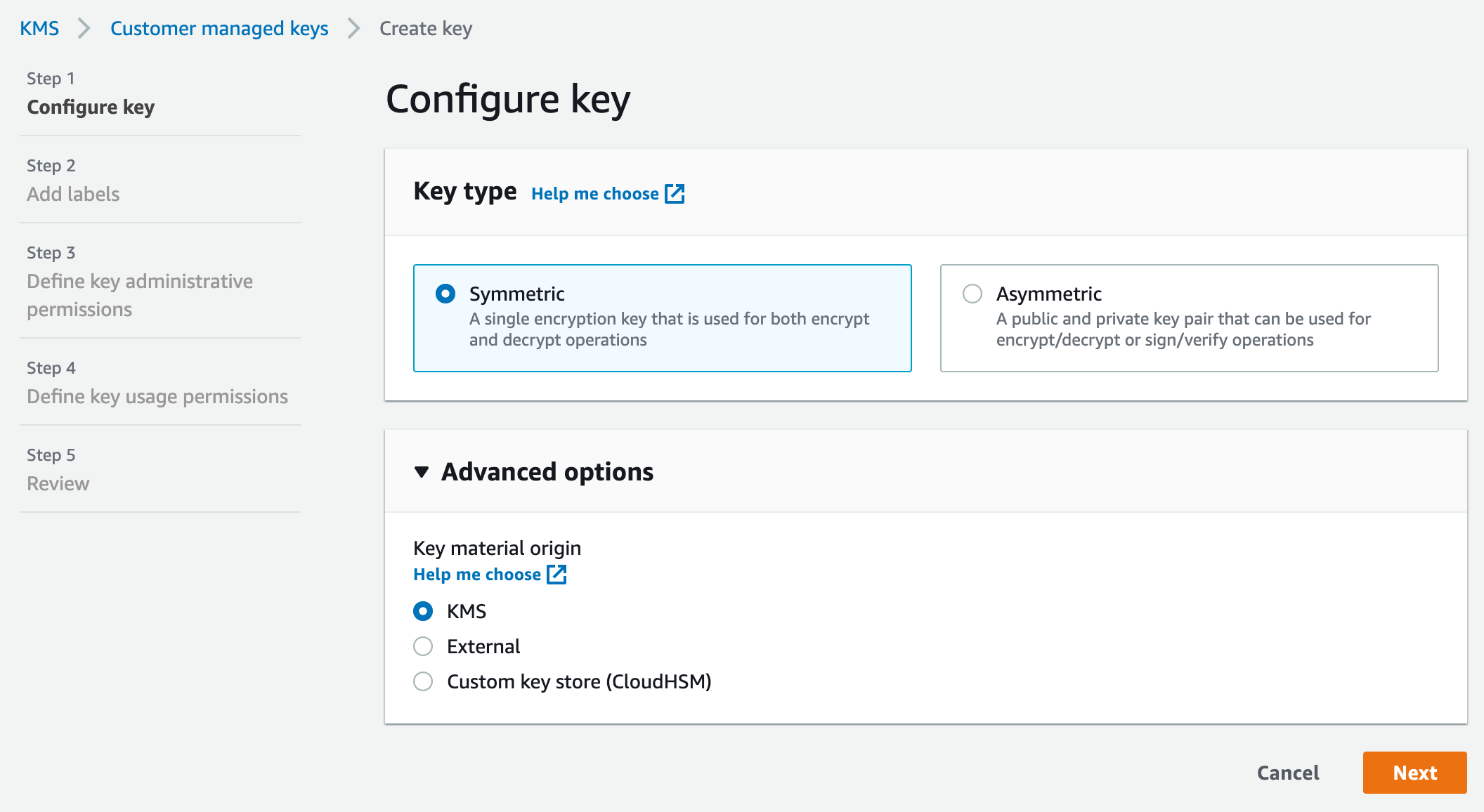1484x812 pixels.
Task: Choose Custom key store (CloudHSM) origin
Action: 423,681
